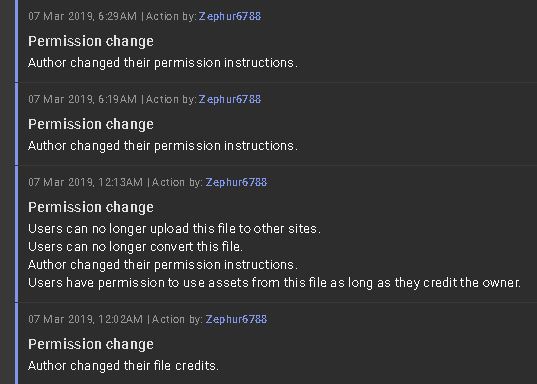Image resolution: width=537 pixels, height=384 pixels.
Task: Click 'Users have permission to use assets' line
Action: (274, 283)
